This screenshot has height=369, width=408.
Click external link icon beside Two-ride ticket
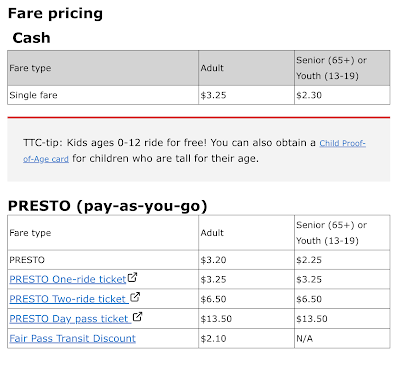point(135,297)
